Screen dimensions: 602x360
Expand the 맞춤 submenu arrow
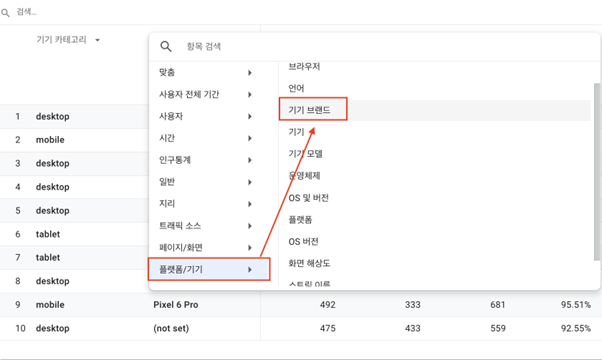(x=250, y=73)
